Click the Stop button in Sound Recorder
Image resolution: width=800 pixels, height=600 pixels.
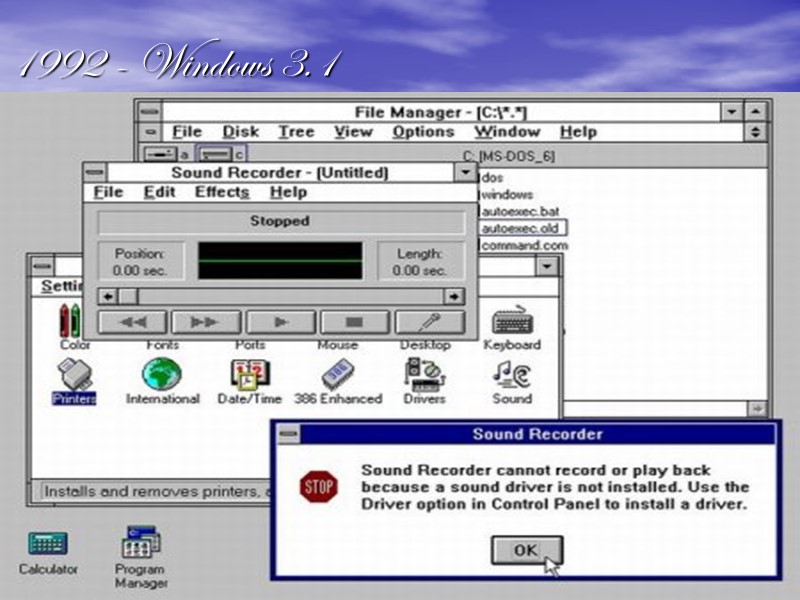pyautogui.click(x=355, y=322)
